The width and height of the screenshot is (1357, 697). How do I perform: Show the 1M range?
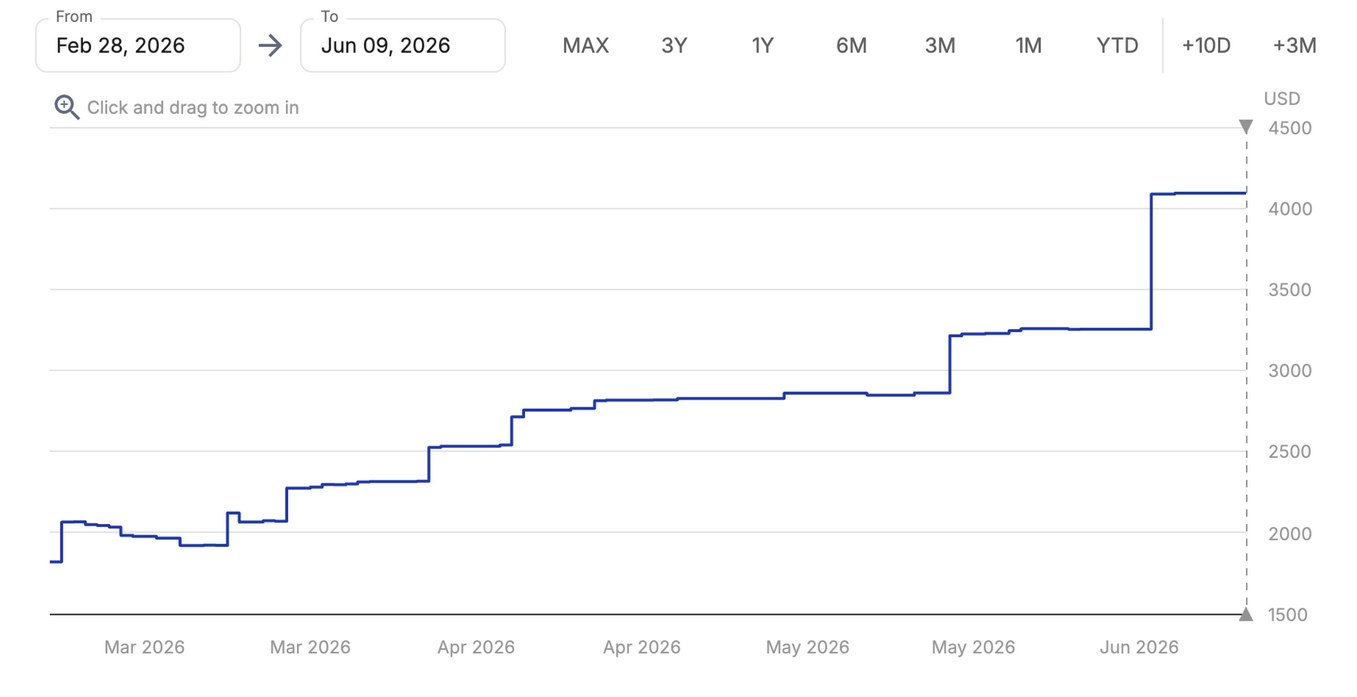tap(1028, 45)
